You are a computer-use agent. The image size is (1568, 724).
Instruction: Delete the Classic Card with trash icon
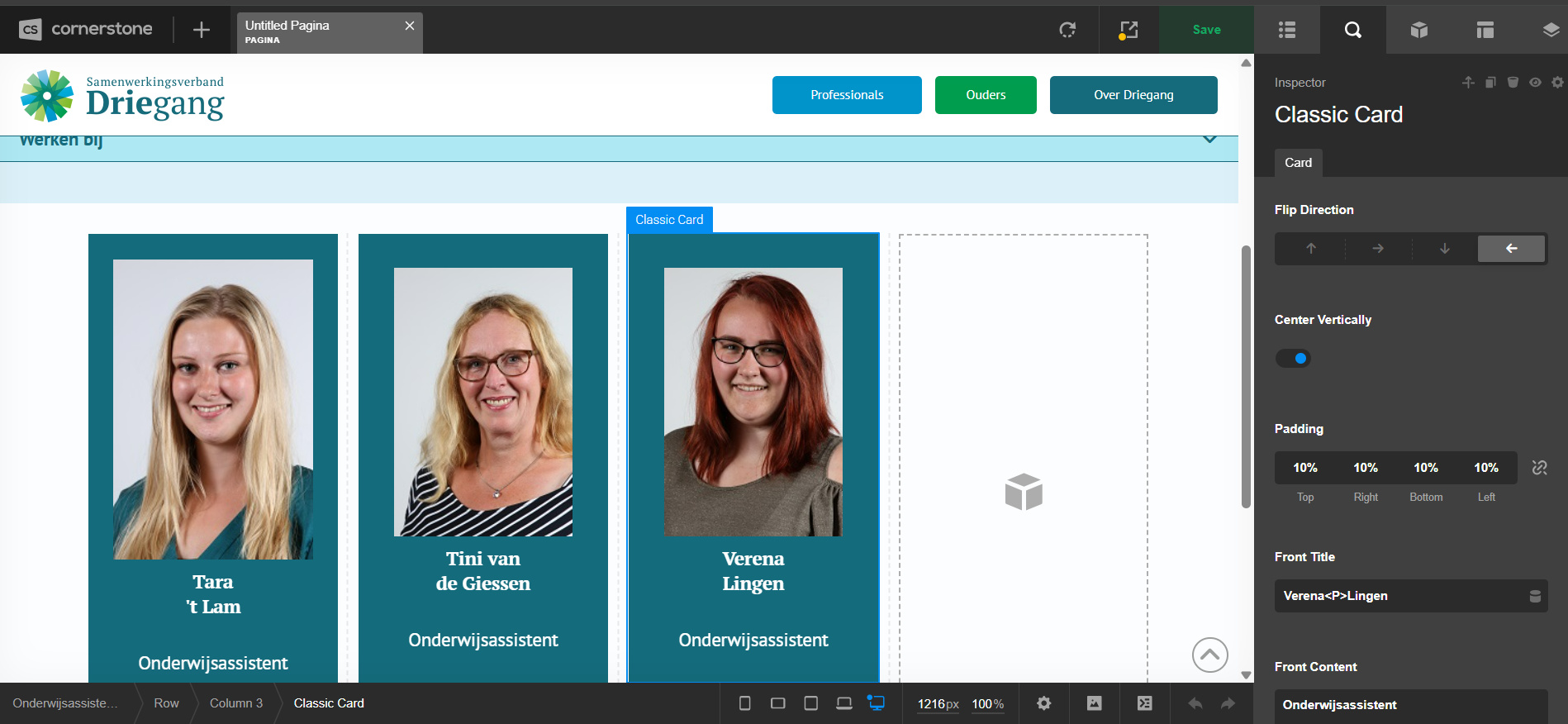pyautogui.click(x=1513, y=83)
